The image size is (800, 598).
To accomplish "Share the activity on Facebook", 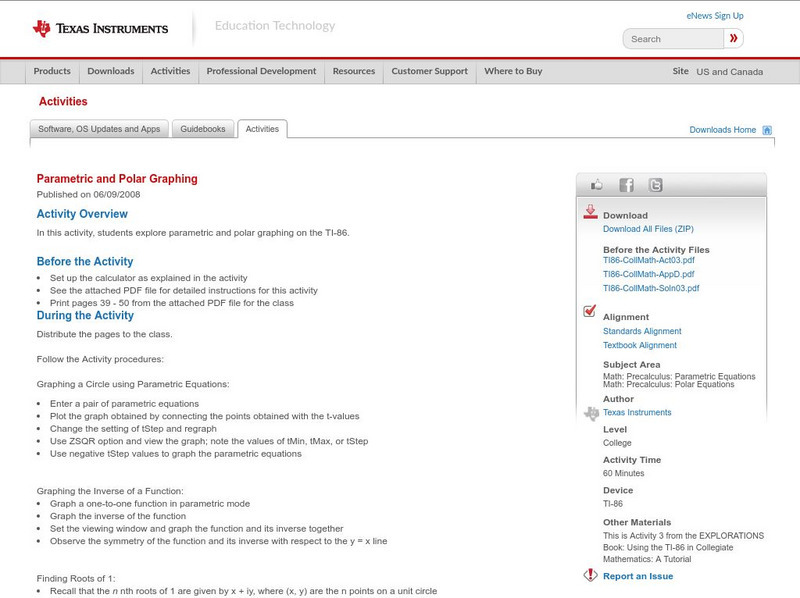I will (x=625, y=184).
